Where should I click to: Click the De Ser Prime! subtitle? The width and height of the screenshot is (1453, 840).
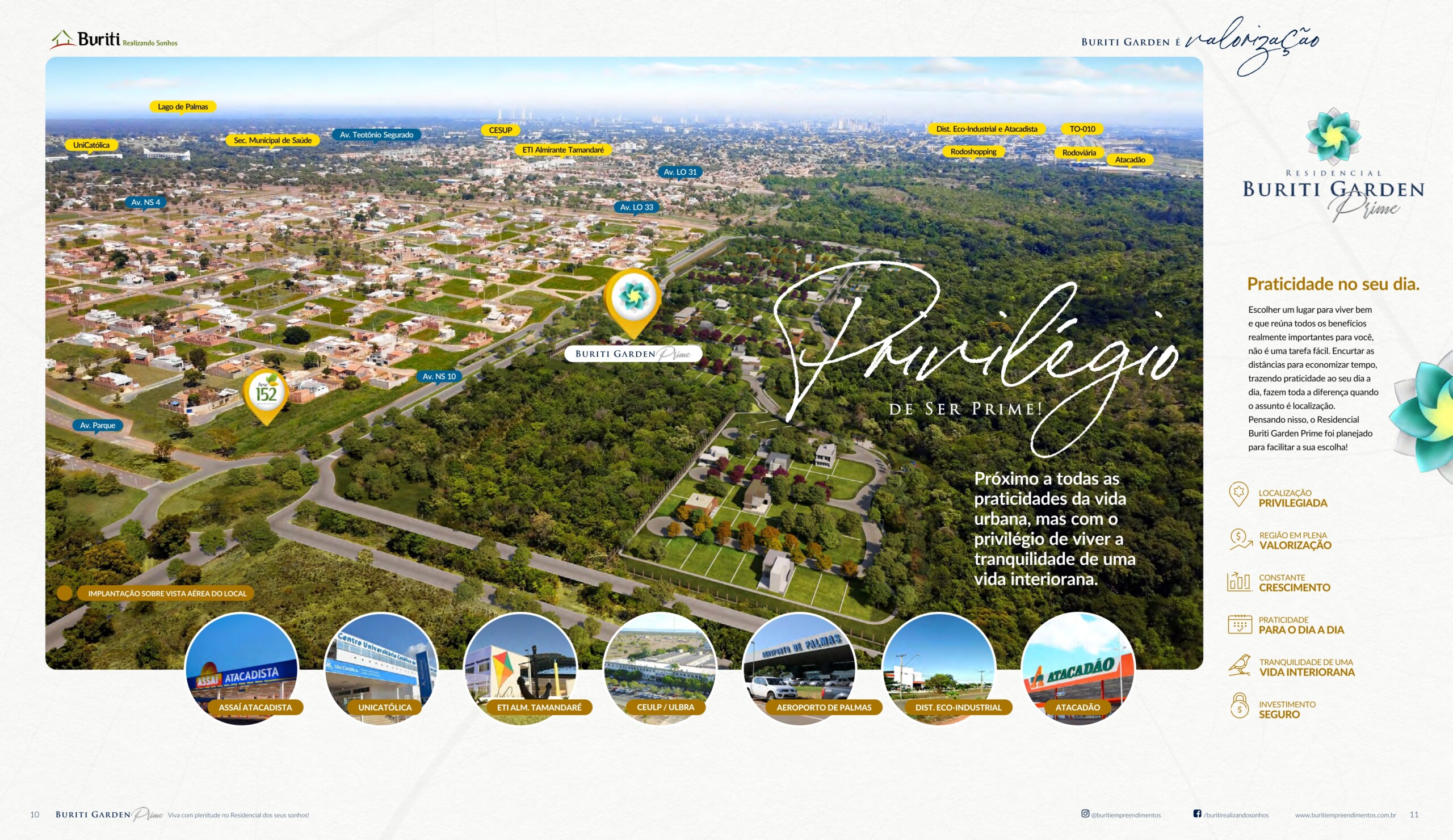tap(967, 409)
